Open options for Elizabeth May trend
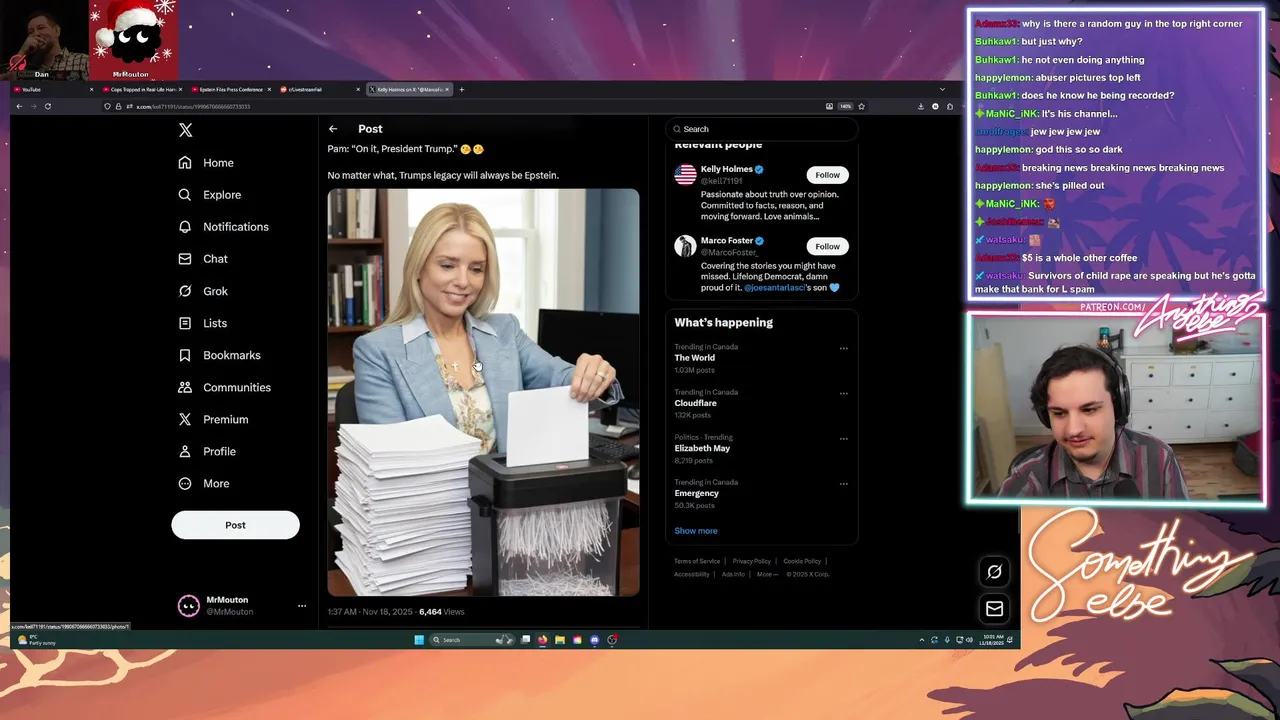 (x=844, y=439)
